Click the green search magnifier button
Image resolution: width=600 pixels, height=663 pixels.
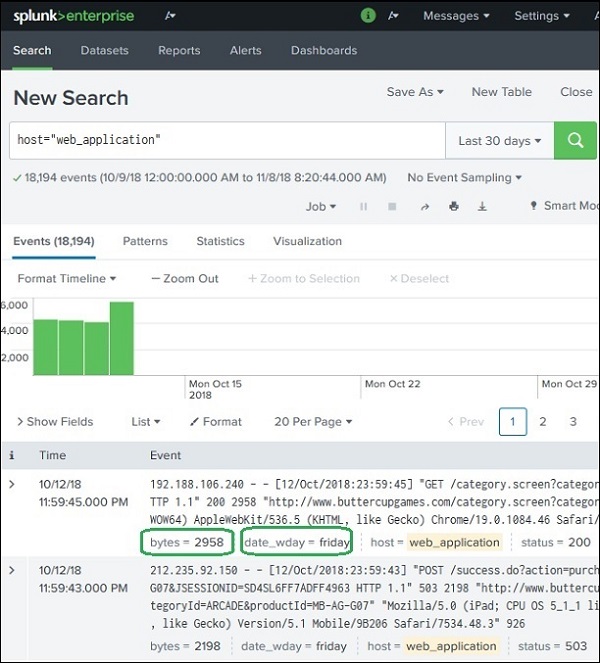(575, 141)
